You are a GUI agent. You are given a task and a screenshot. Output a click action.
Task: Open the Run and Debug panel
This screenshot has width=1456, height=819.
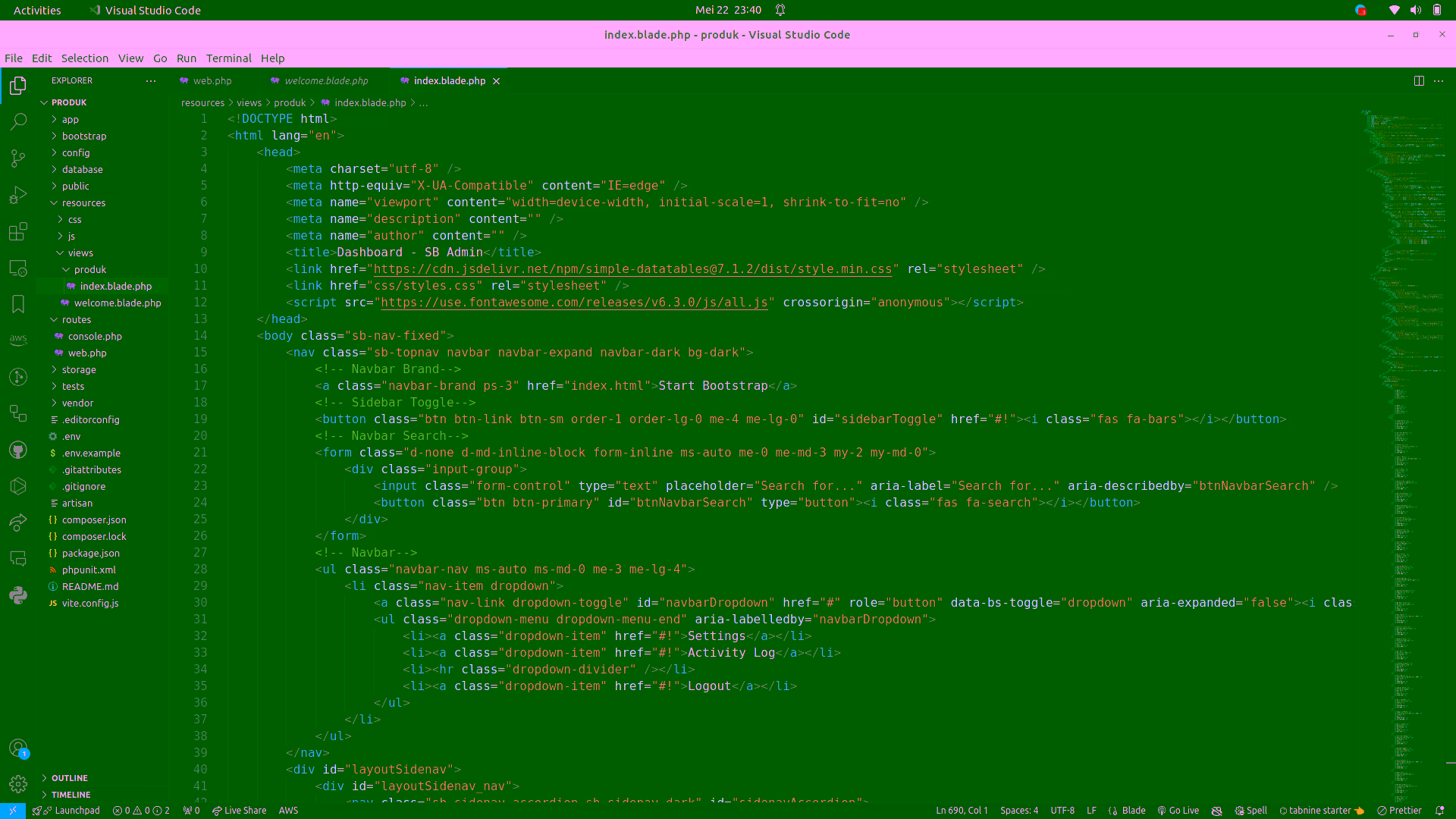tap(18, 194)
